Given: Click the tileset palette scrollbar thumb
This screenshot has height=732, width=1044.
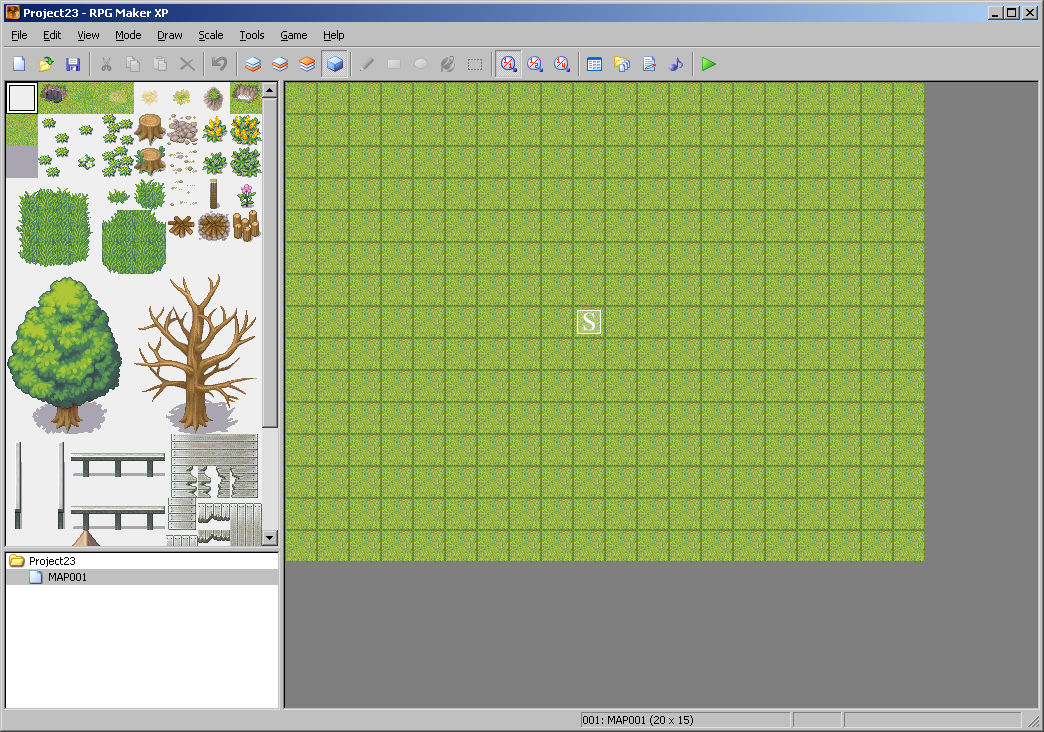Looking at the screenshot, I should (270, 263).
